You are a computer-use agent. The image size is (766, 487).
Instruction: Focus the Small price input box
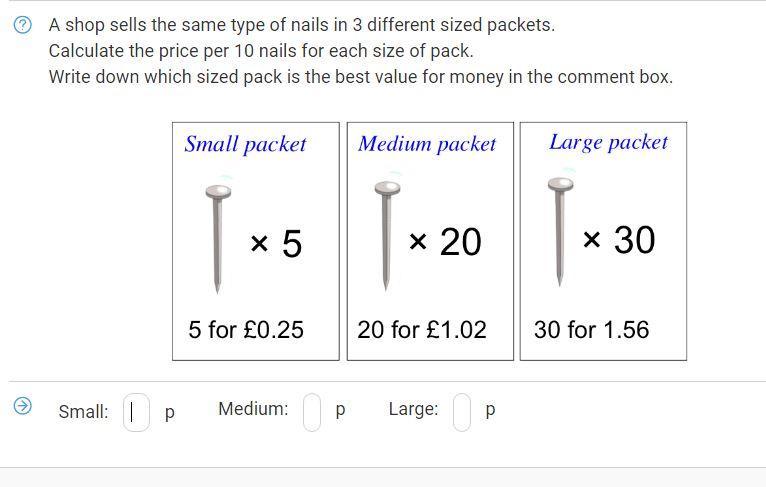click(136, 411)
